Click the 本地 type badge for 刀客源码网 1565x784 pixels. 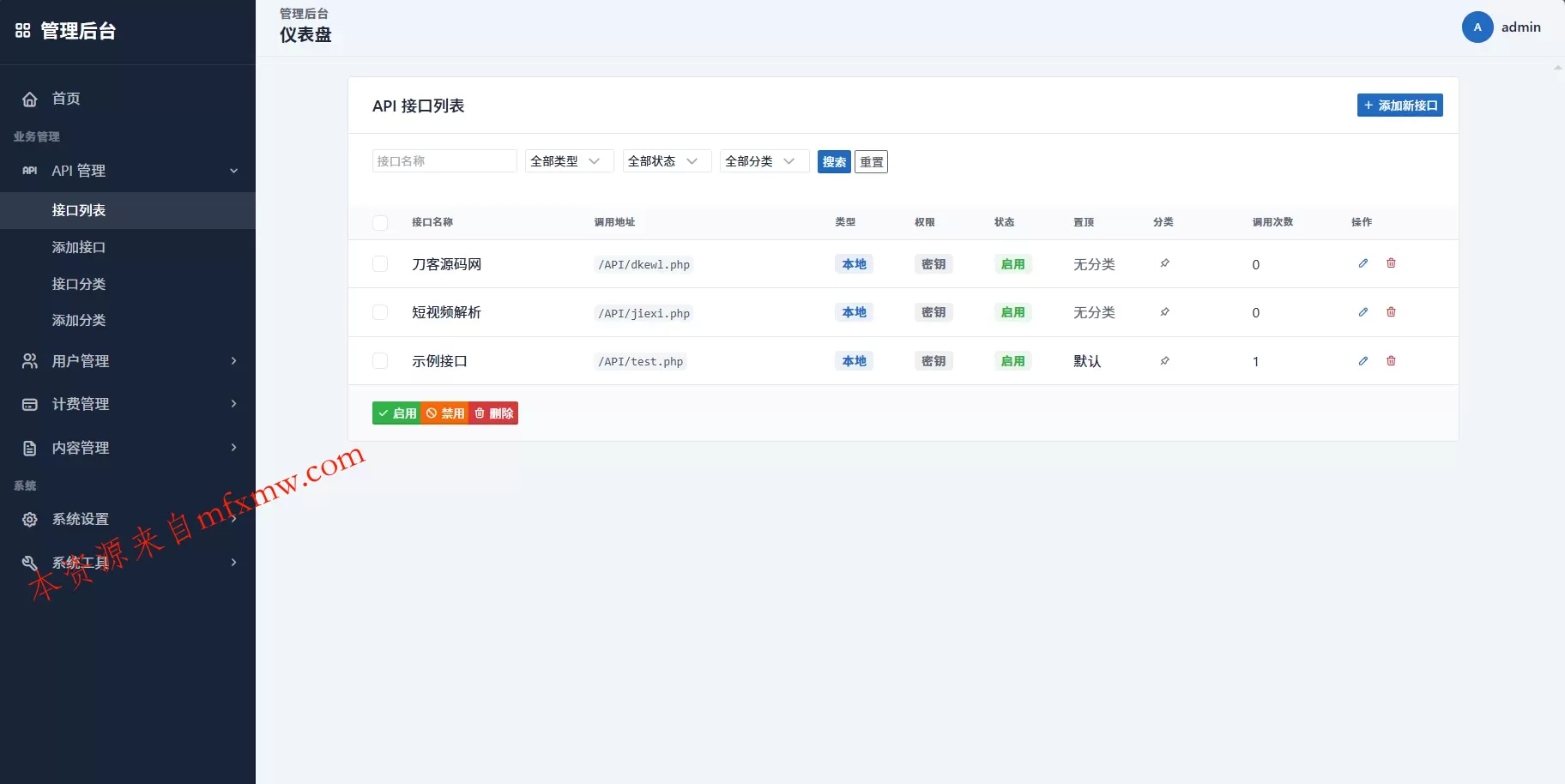tap(854, 264)
